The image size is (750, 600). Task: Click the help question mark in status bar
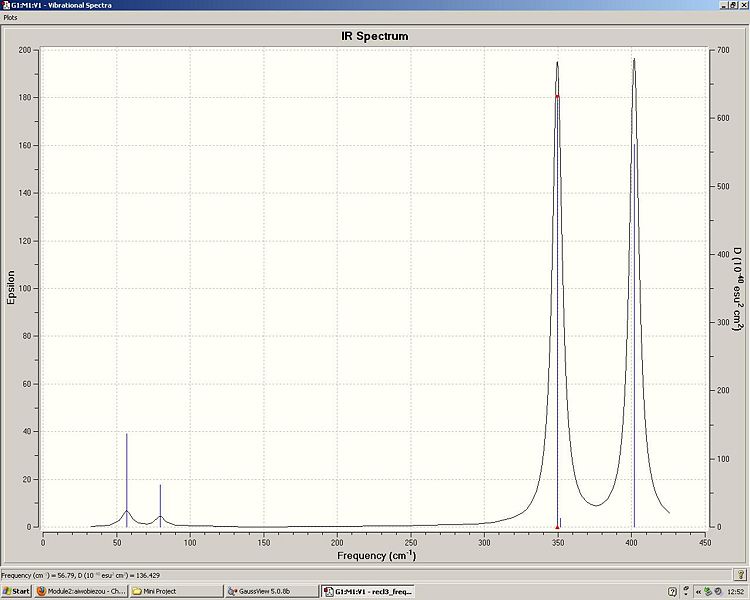tap(739, 575)
